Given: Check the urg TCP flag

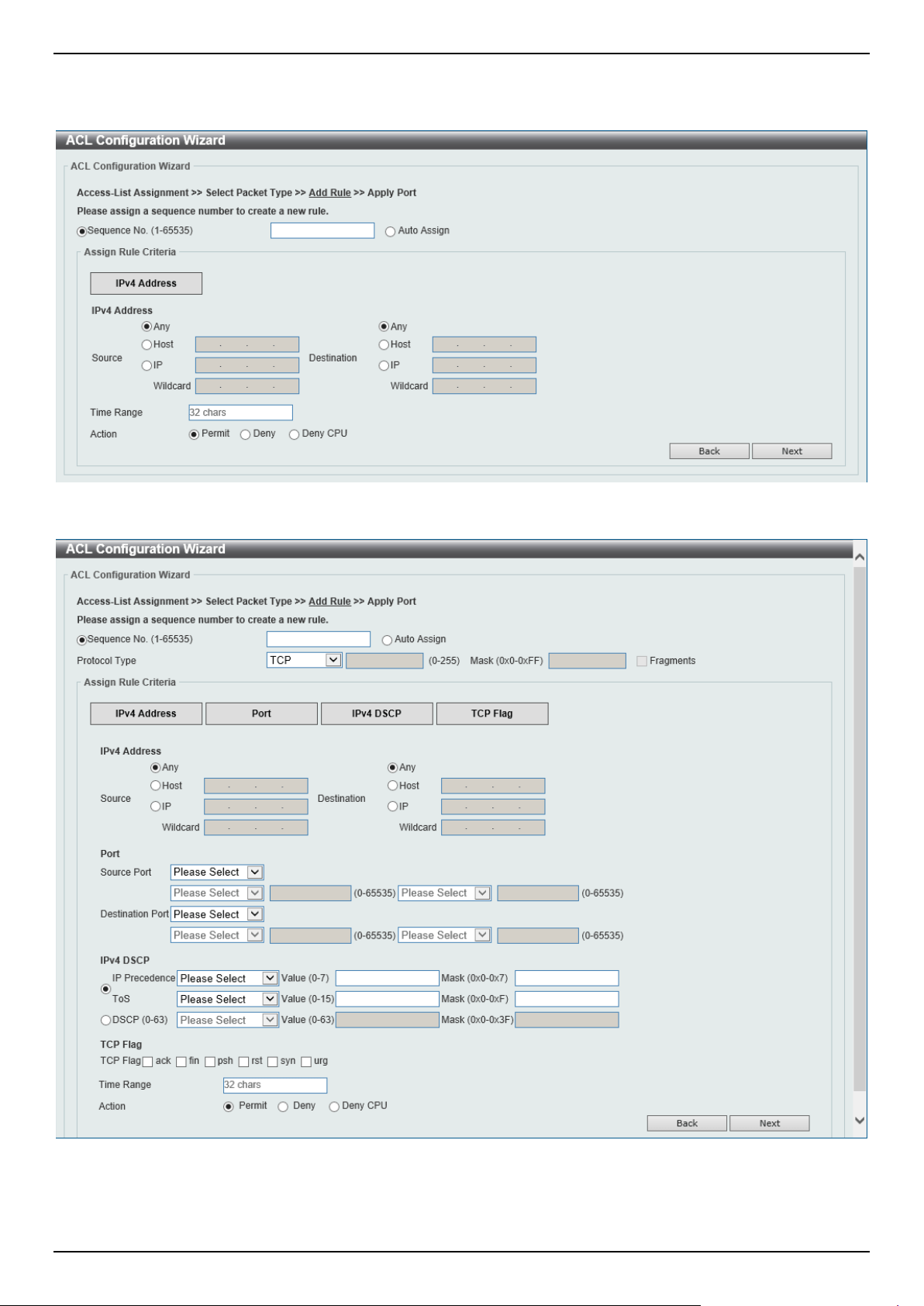Looking at the screenshot, I should coord(306,1062).
